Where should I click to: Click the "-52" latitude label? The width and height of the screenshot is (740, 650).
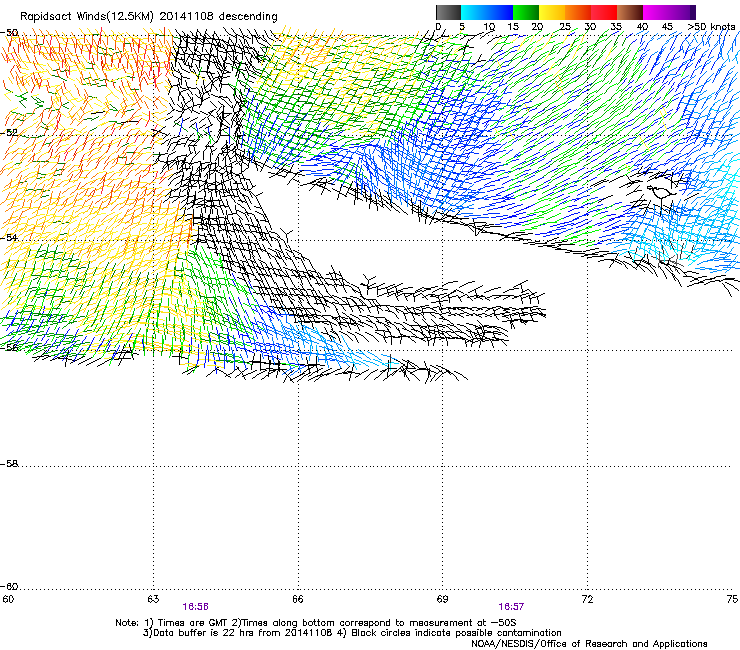click(9, 133)
